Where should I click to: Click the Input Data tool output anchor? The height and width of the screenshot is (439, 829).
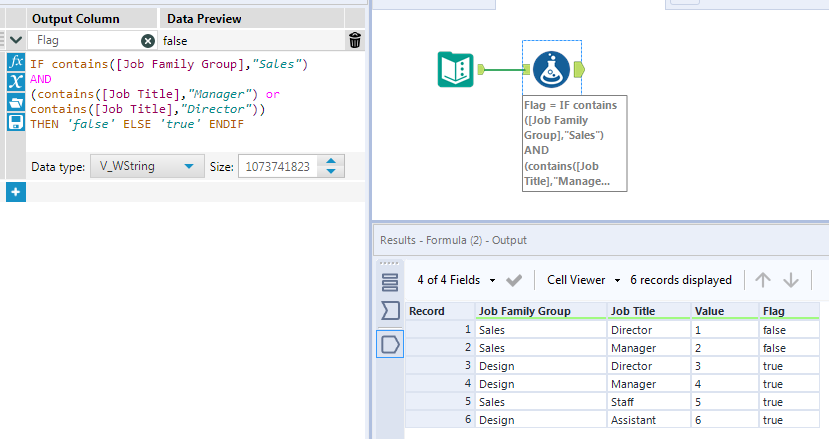click(481, 69)
